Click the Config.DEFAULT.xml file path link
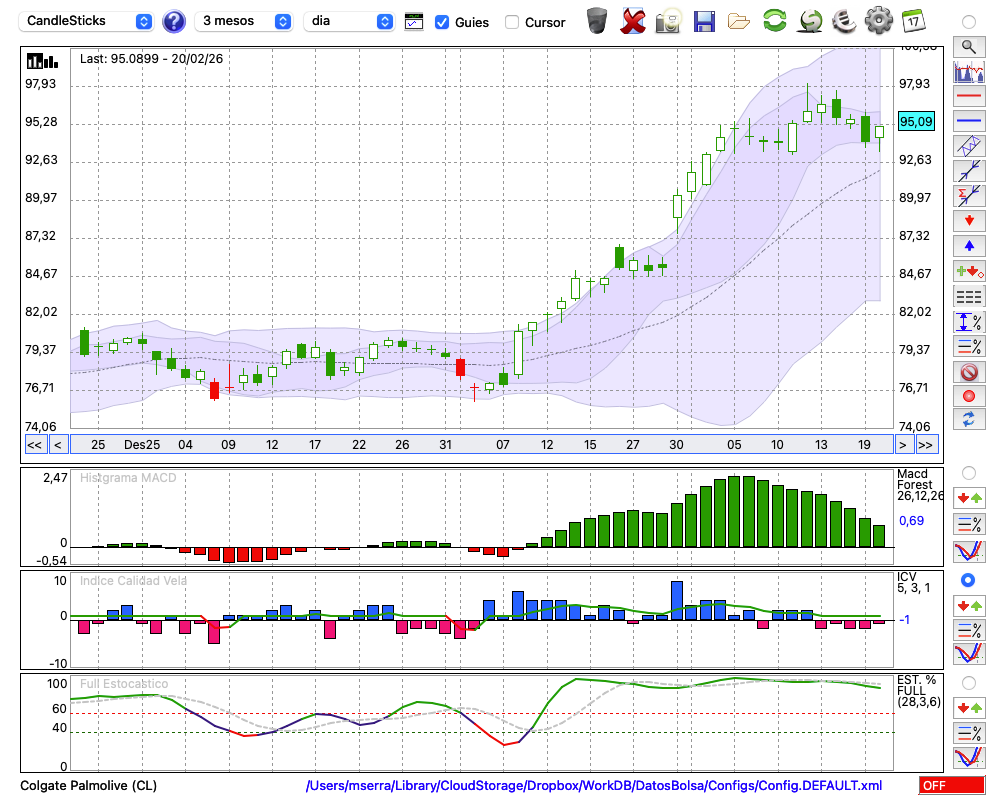This screenshot has width=1000, height=800. 594,786
